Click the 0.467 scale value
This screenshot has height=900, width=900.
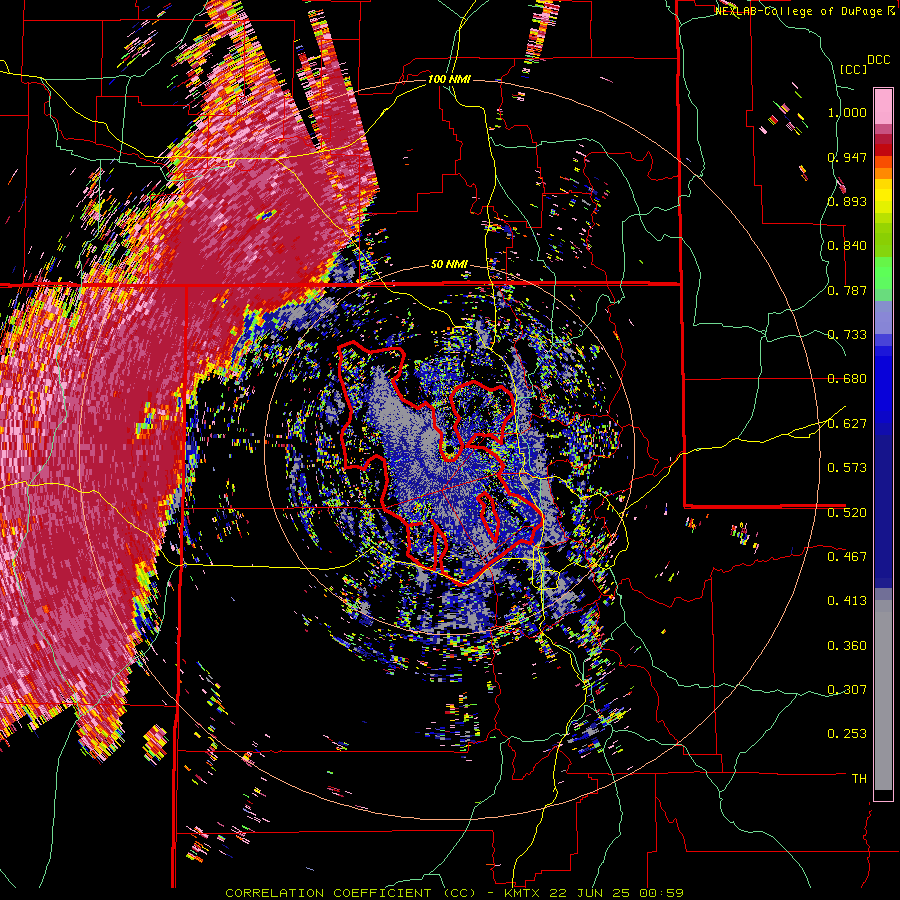tap(847, 557)
